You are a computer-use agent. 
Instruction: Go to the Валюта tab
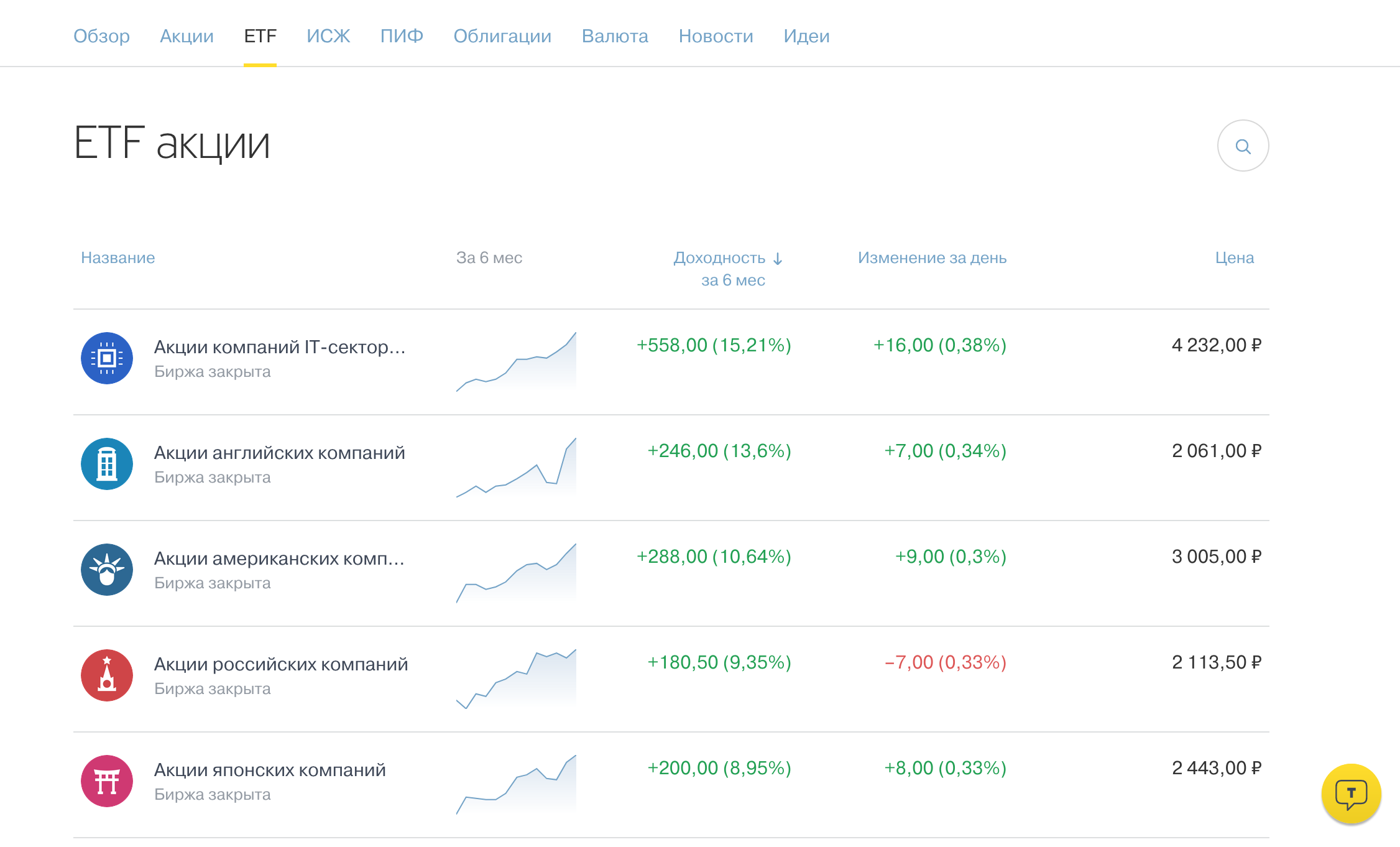(615, 36)
